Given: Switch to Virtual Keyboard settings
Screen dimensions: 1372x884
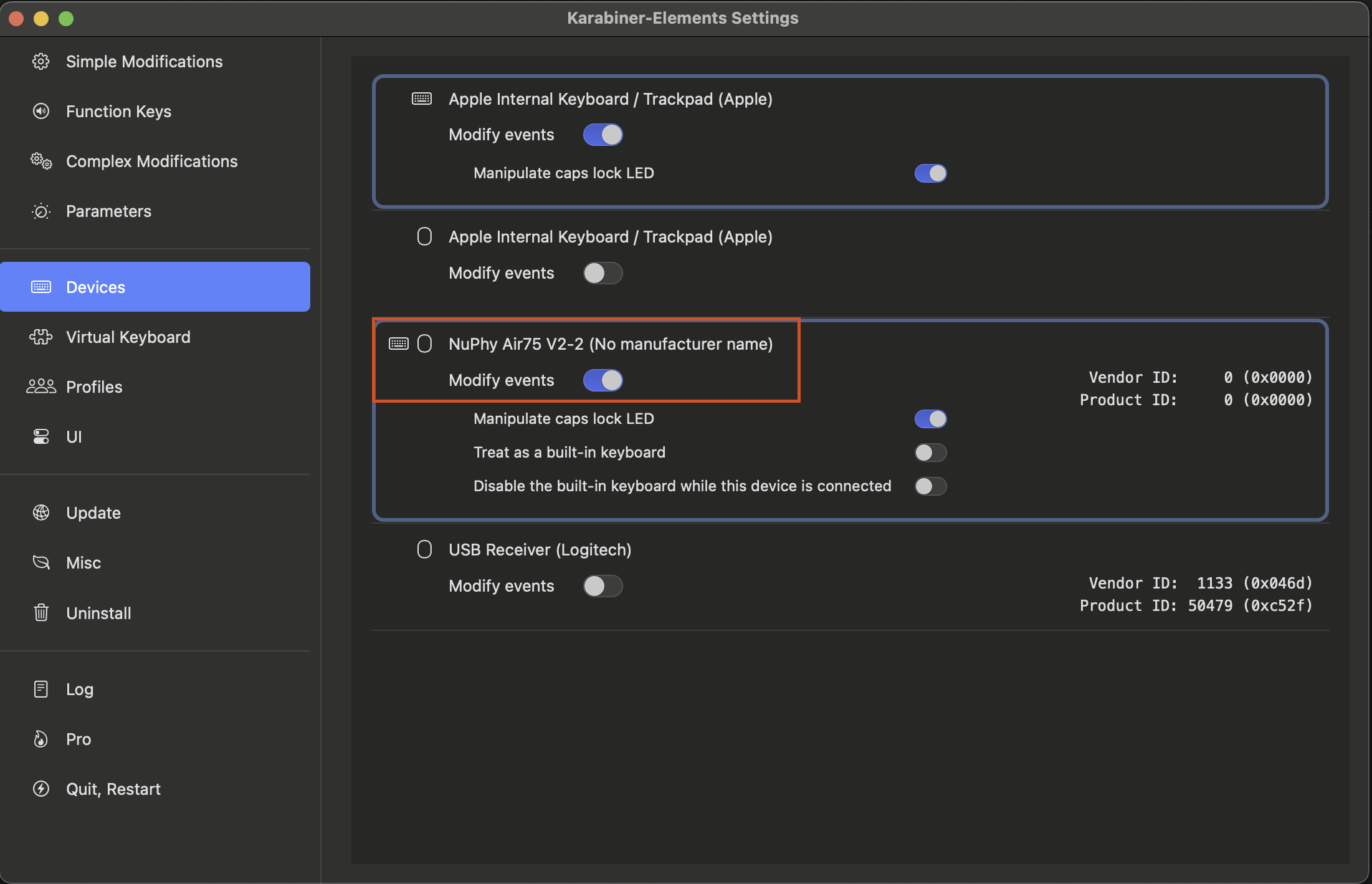Looking at the screenshot, I should (x=155, y=337).
